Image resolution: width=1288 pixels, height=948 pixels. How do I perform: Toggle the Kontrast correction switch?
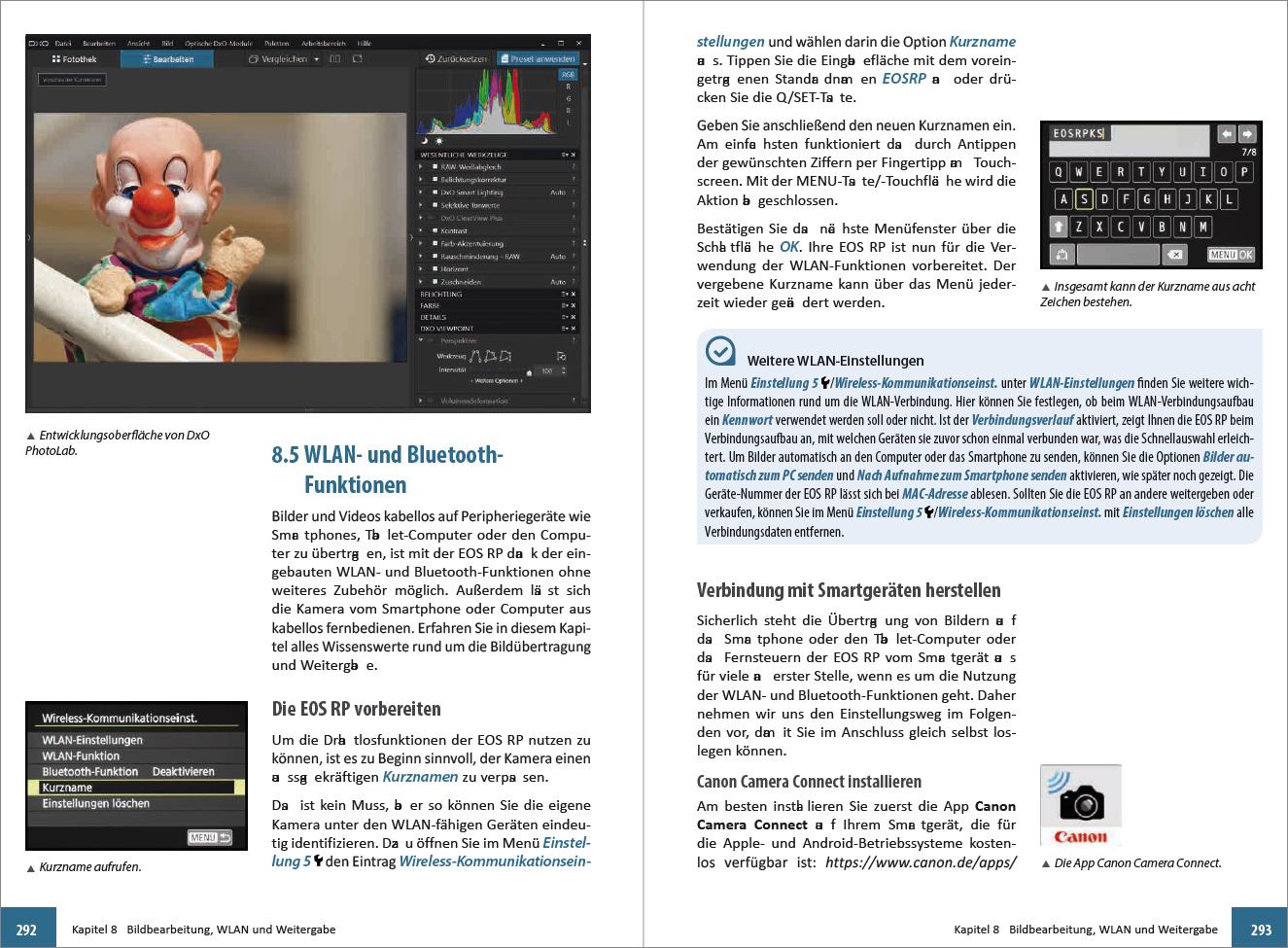coord(435,230)
